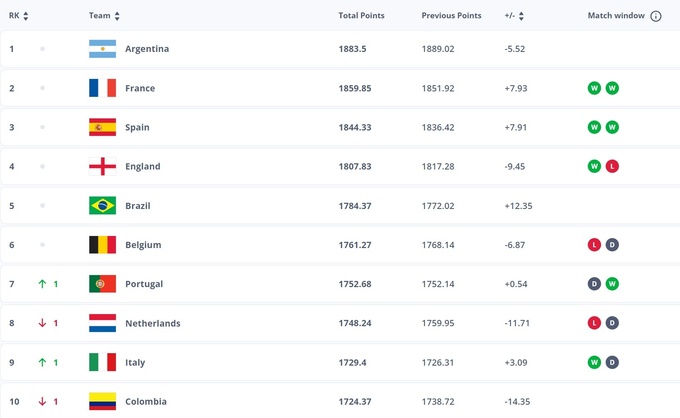The width and height of the screenshot is (680, 418).
Task: Click the Total Points column header
Action: (361, 16)
